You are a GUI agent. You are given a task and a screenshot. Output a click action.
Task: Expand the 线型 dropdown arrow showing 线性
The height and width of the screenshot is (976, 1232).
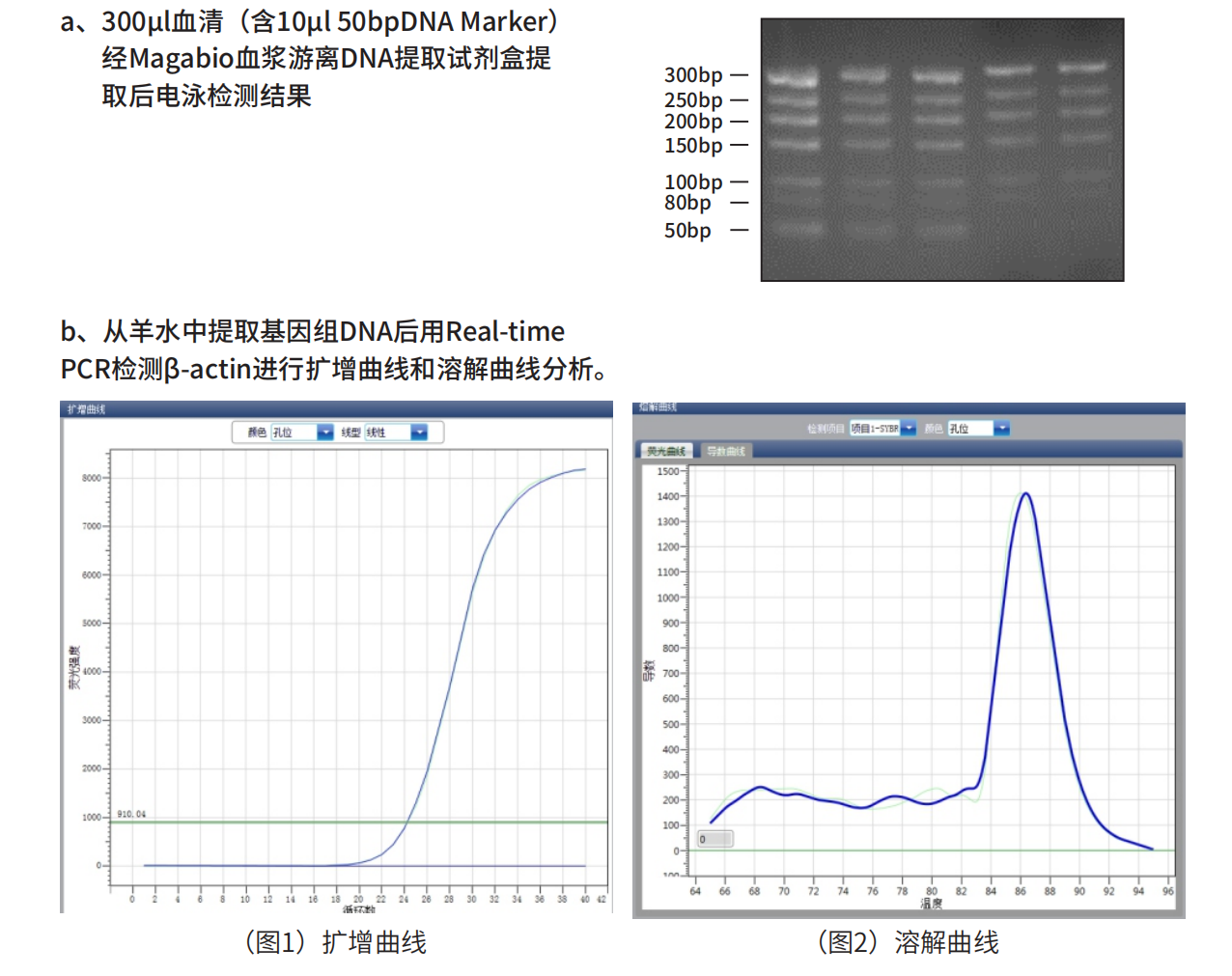pyautogui.click(x=418, y=432)
